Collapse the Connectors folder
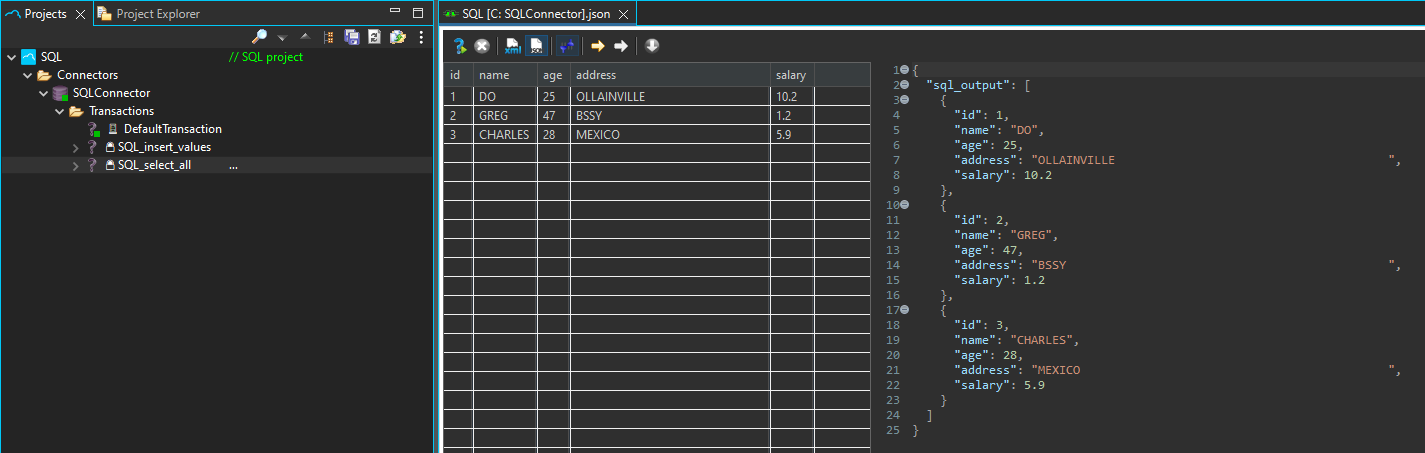1425x453 pixels. coord(27,75)
